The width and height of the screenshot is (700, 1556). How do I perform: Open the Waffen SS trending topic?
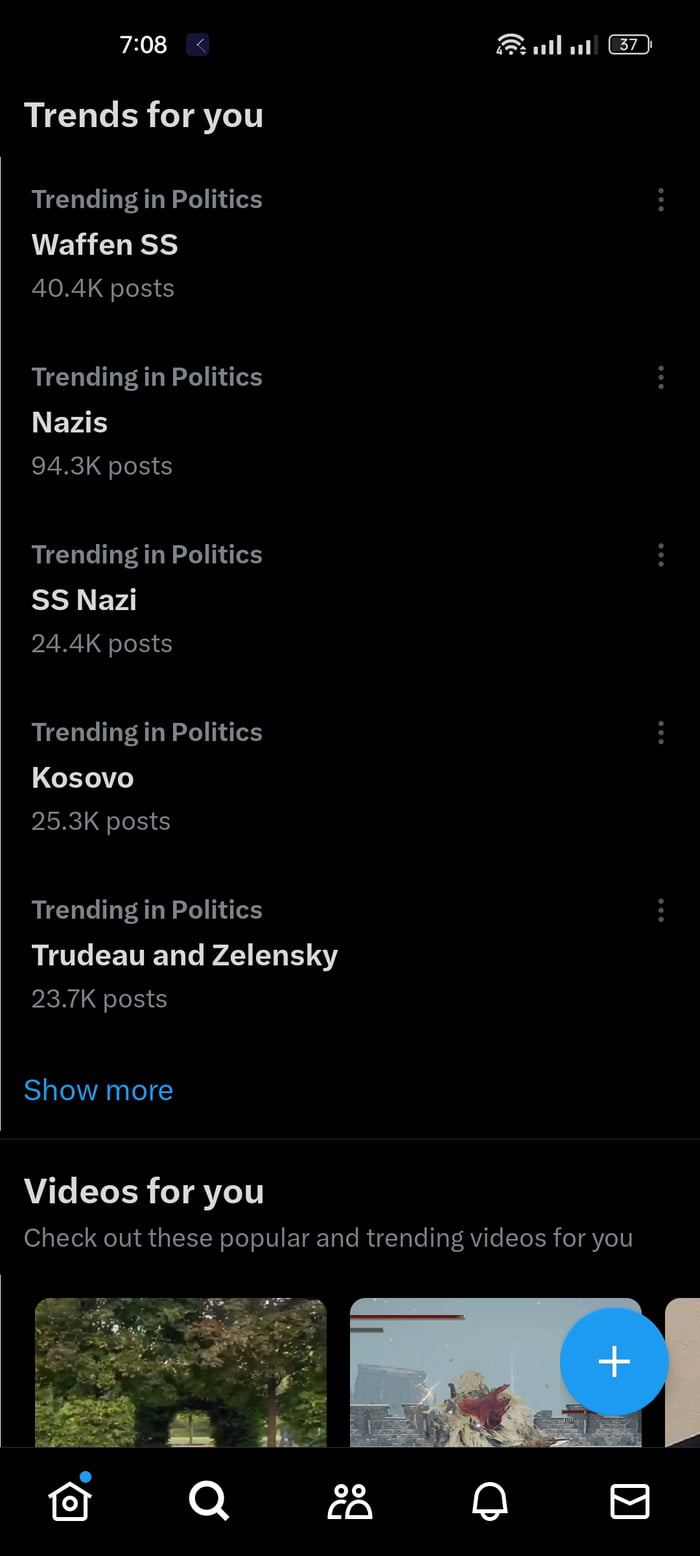105,245
